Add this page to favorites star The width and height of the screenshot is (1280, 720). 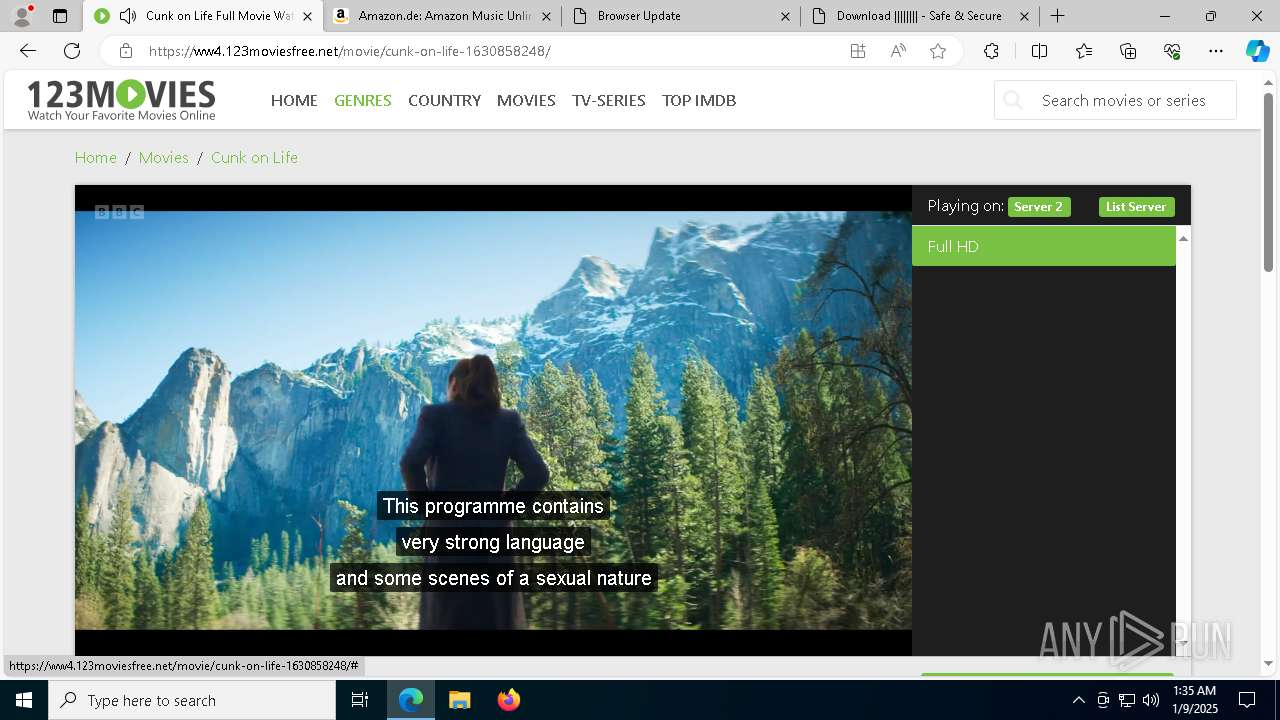point(938,51)
